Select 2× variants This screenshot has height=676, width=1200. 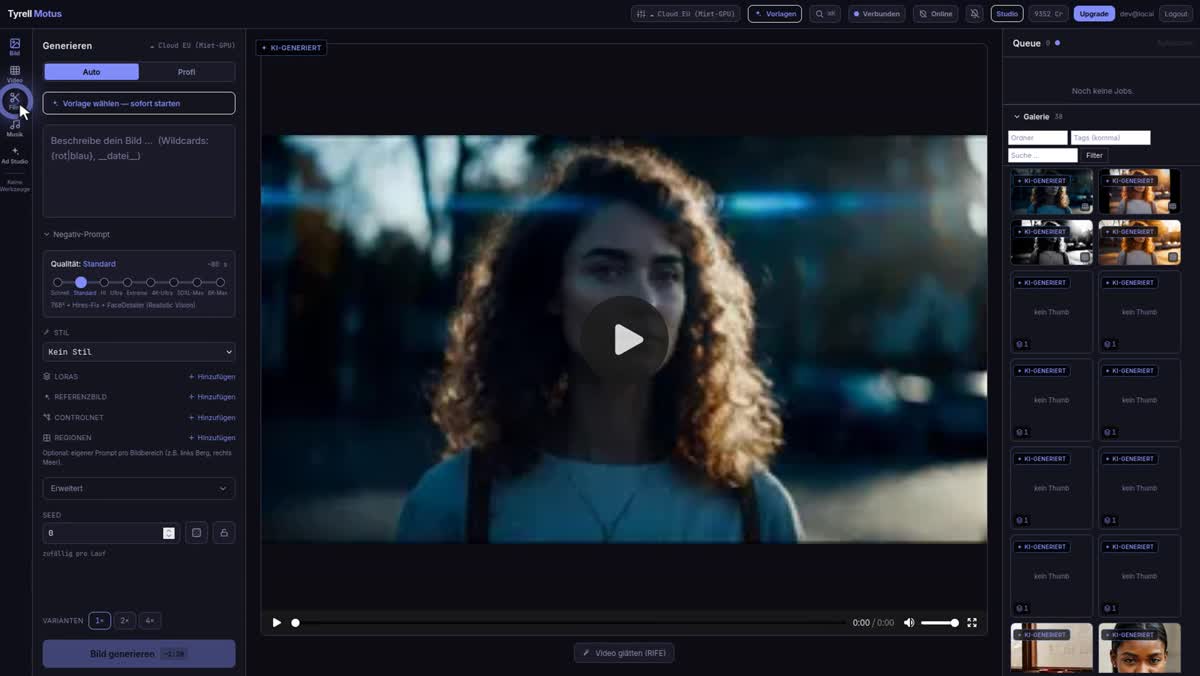click(x=125, y=621)
